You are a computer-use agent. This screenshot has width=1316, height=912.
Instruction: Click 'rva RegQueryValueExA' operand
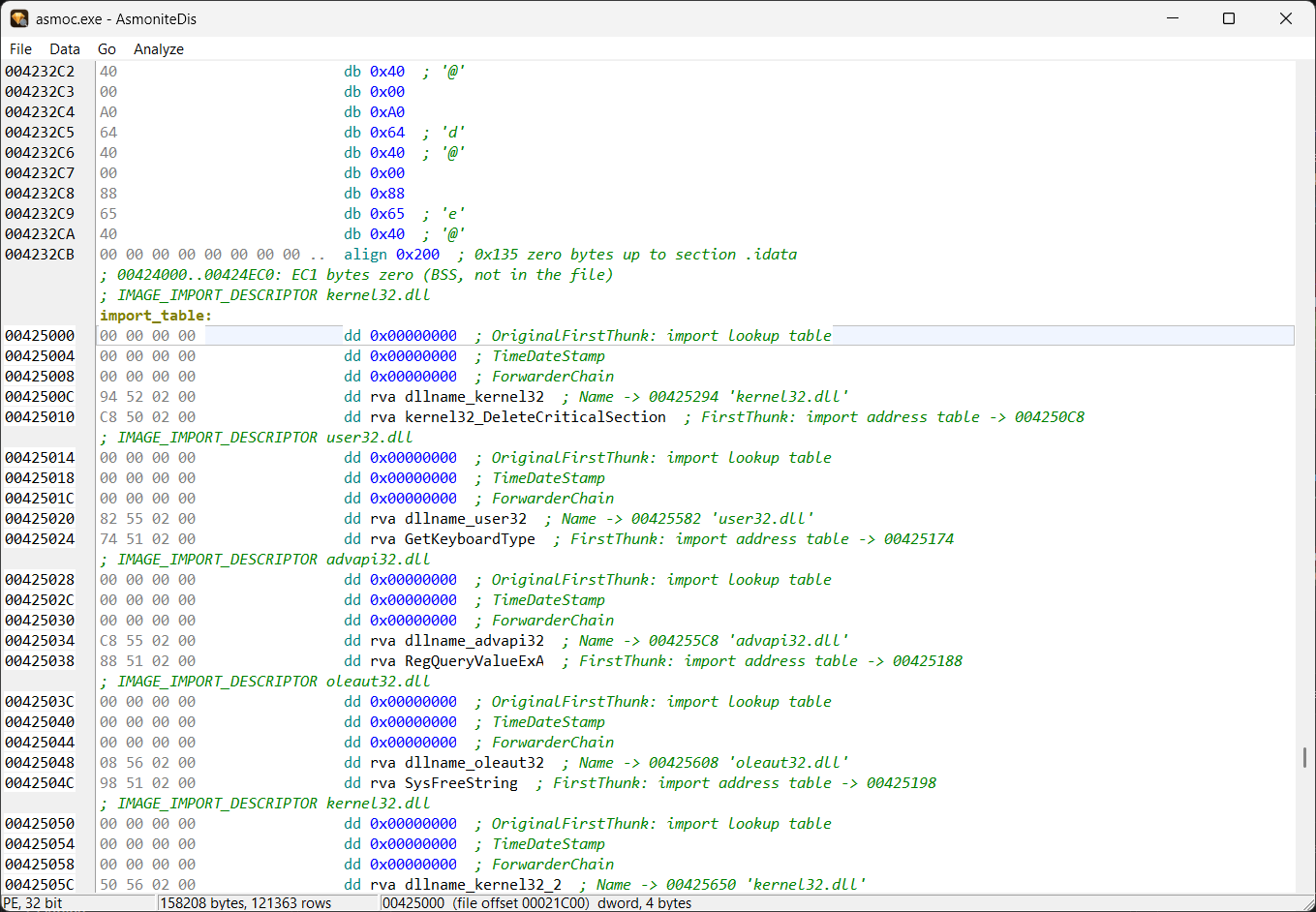point(457,661)
